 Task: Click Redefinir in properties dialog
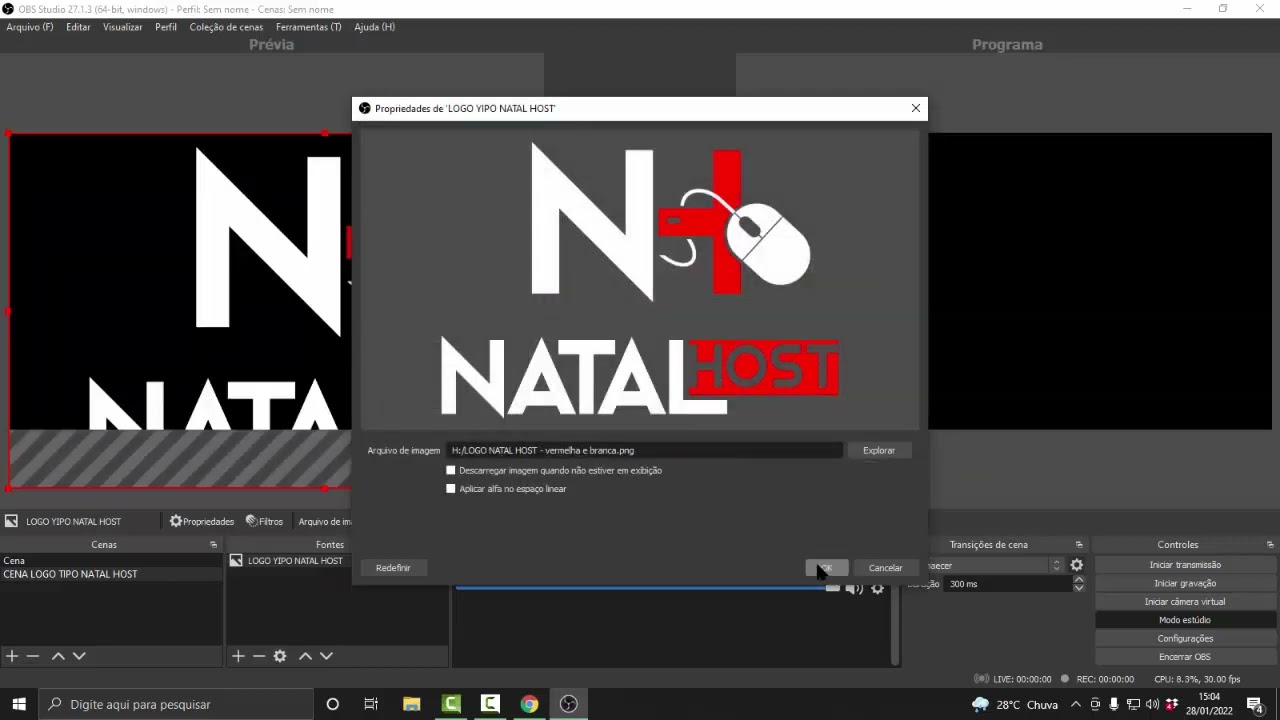click(393, 568)
